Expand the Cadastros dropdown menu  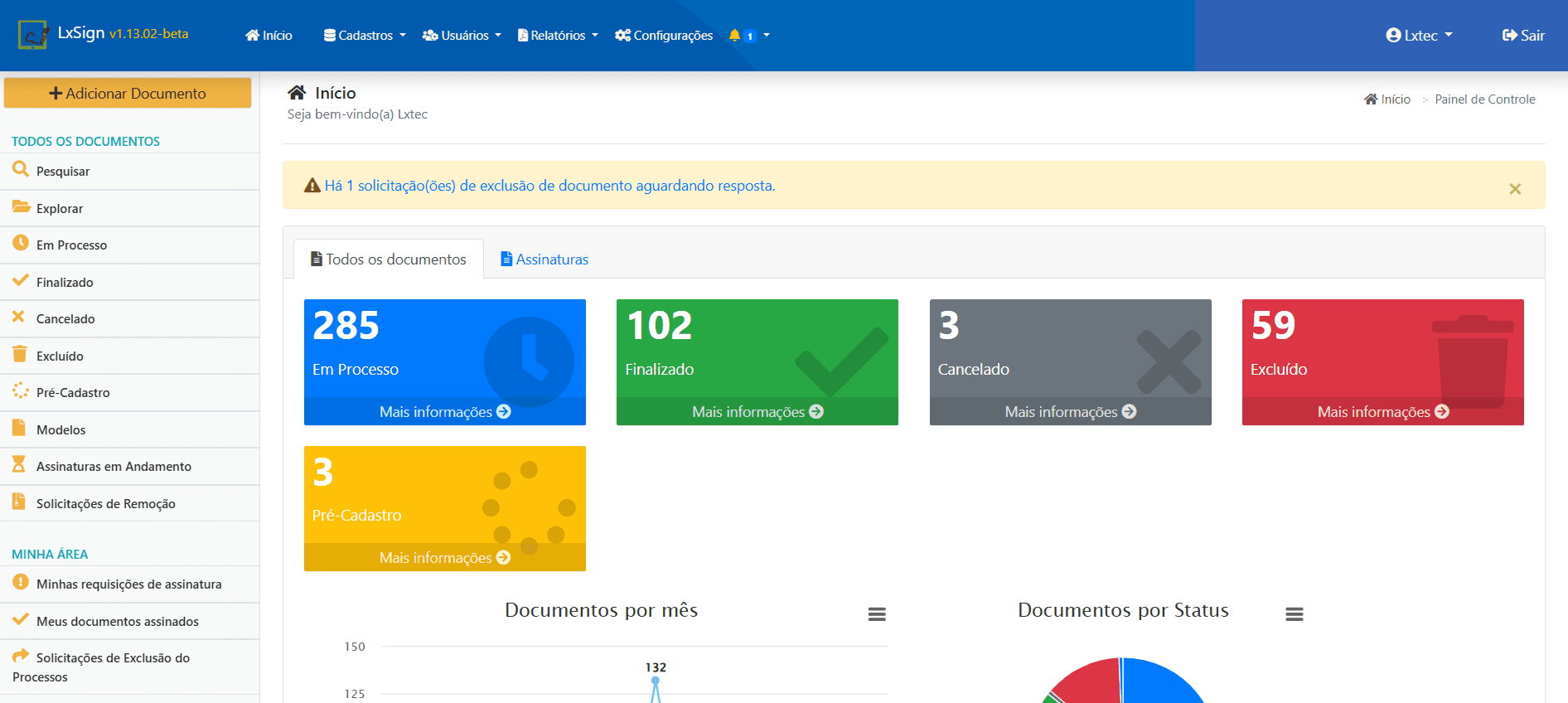(x=365, y=36)
